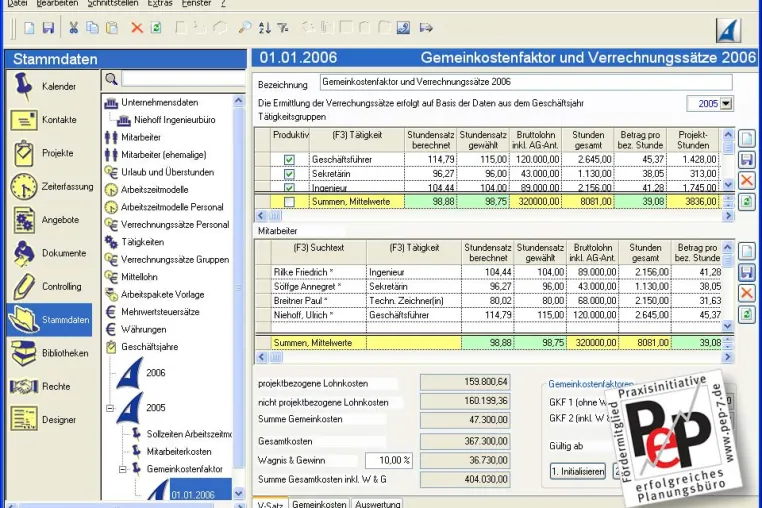762x508 pixels.
Task: Click the New document toolbar icon
Action: click(x=29, y=28)
